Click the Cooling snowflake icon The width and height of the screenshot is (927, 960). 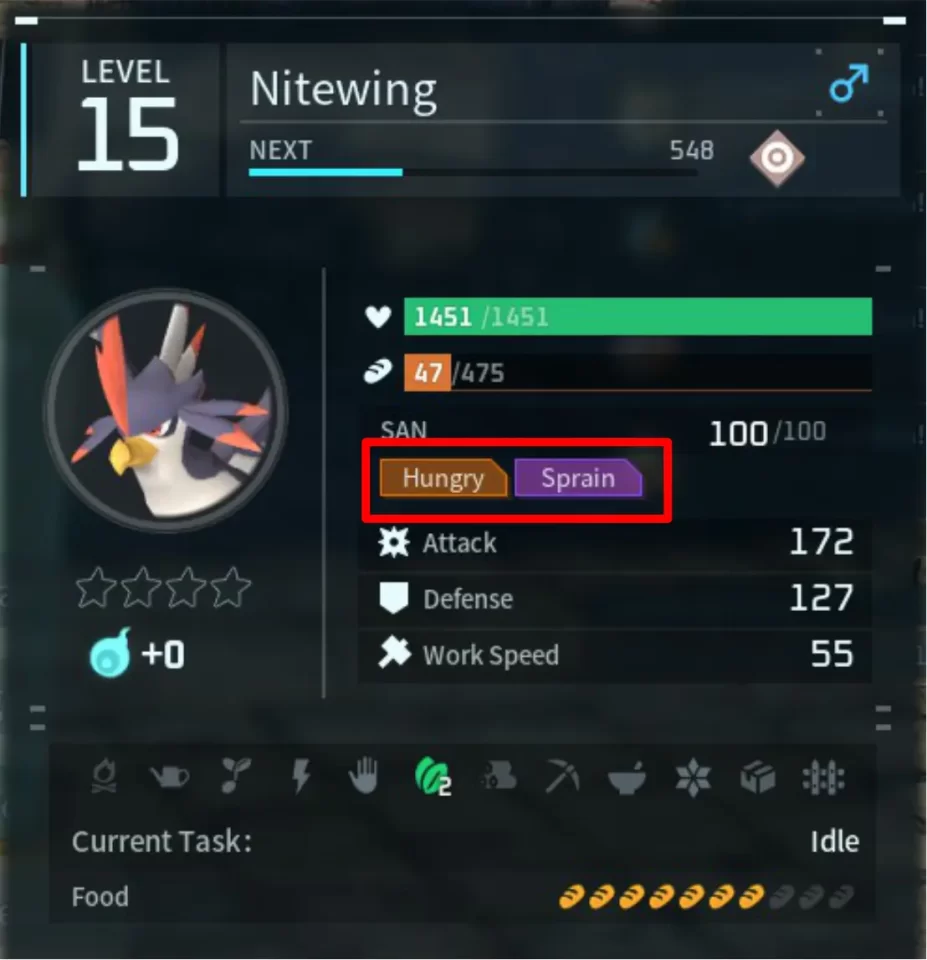pos(692,778)
